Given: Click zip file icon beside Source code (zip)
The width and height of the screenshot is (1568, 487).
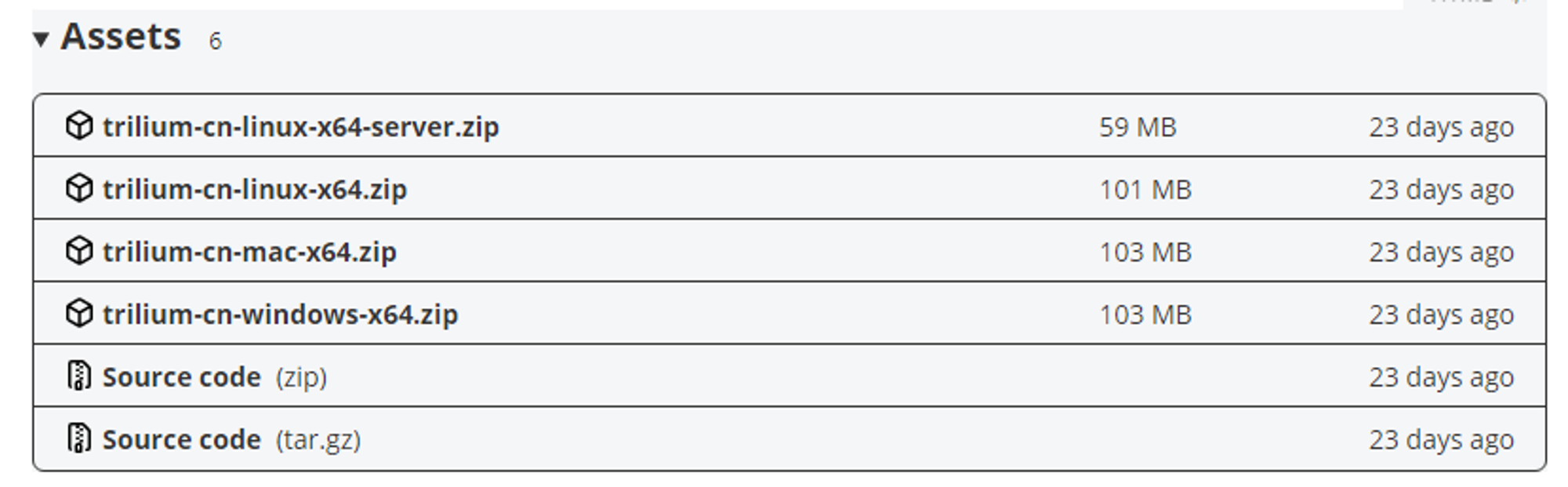Looking at the screenshot, I should (79, 376).
